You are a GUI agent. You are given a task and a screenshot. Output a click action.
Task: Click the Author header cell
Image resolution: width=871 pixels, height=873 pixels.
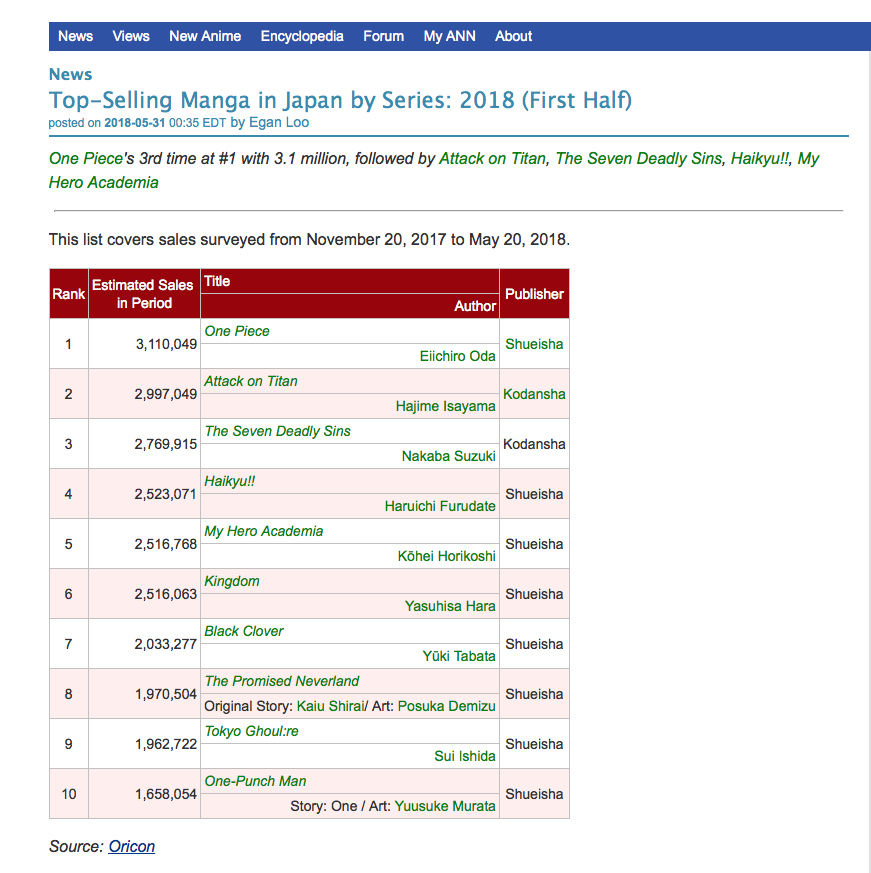click(x=350, y=306)
